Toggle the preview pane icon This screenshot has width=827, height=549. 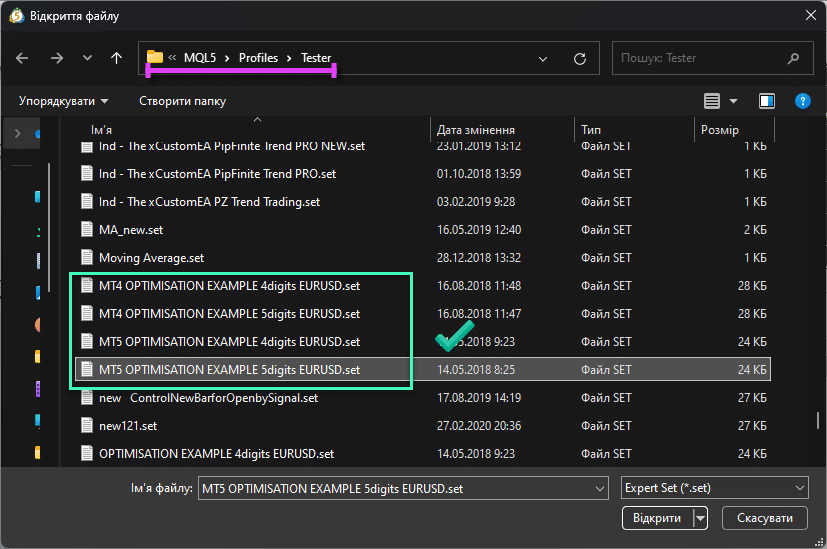pos(767,101)
